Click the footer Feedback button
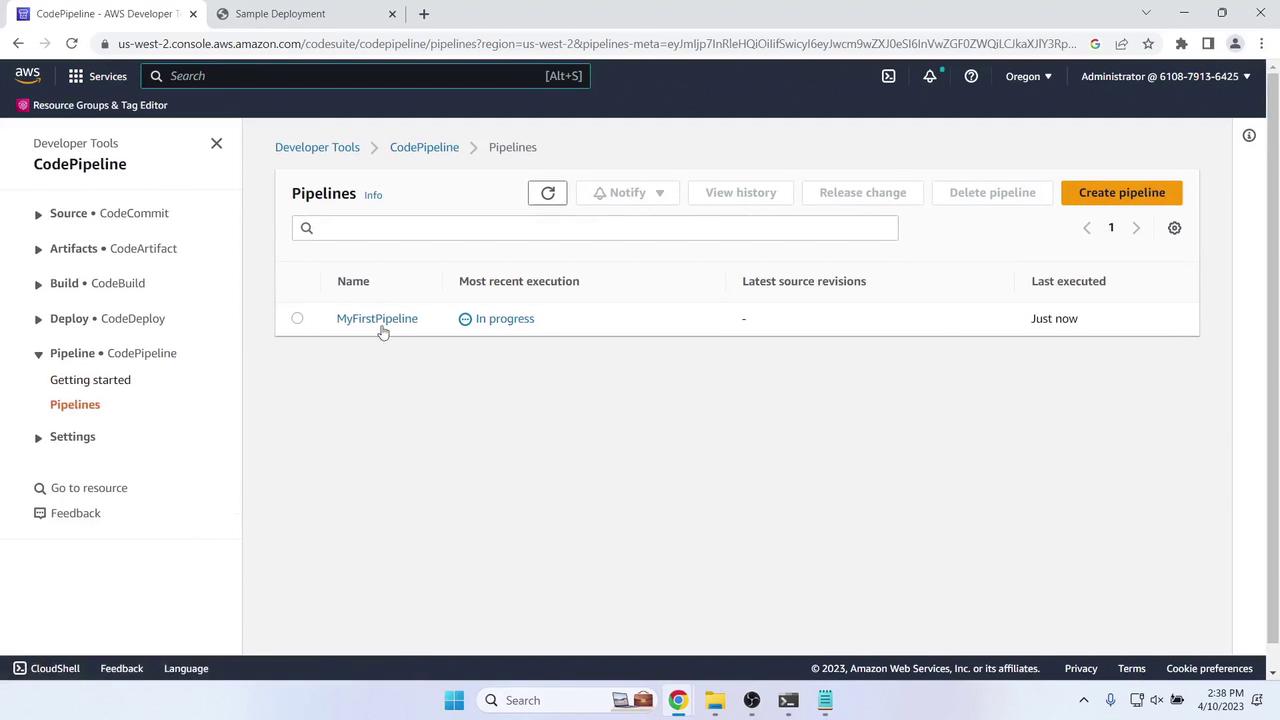Image resolution: width=1280 pixels, height=720 pixels. (122, 668)
